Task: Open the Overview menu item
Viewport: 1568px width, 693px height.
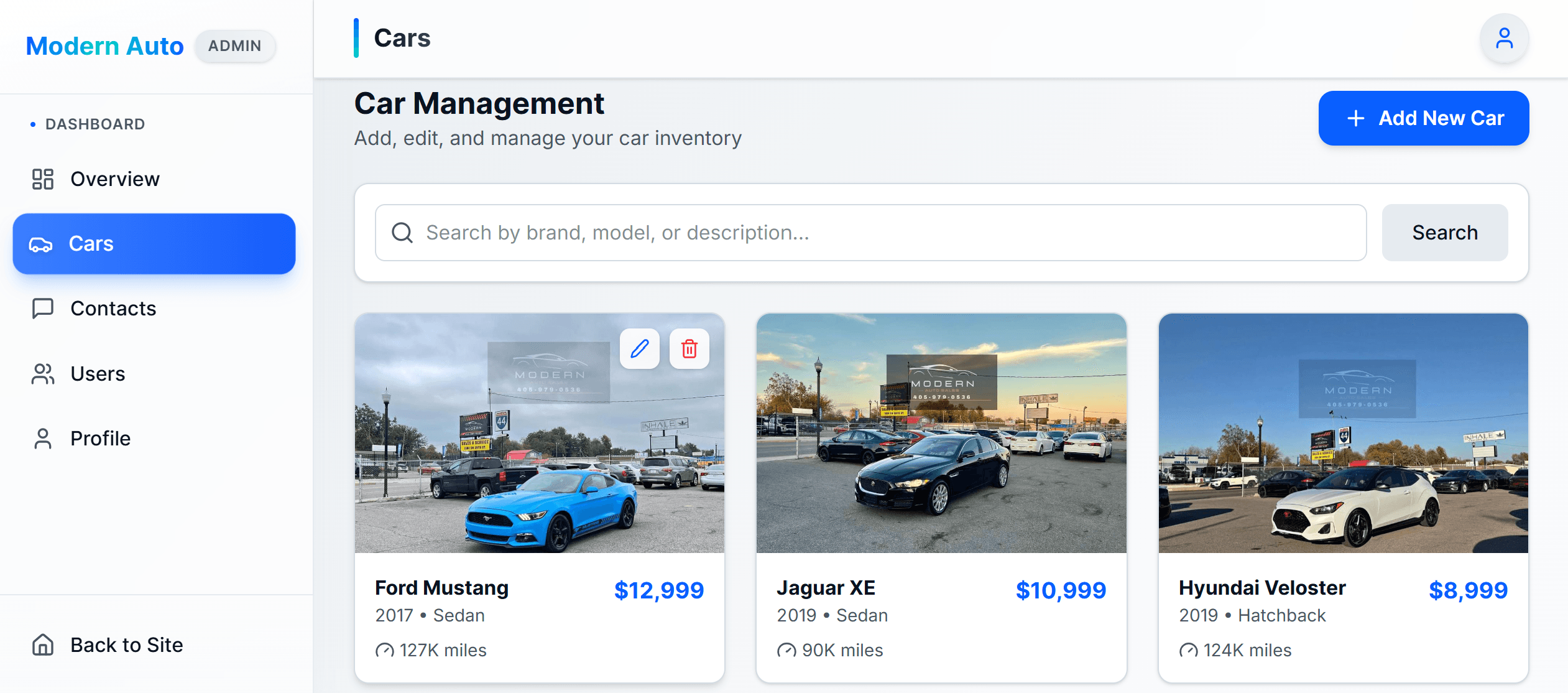Action: [x=154, y=179]
